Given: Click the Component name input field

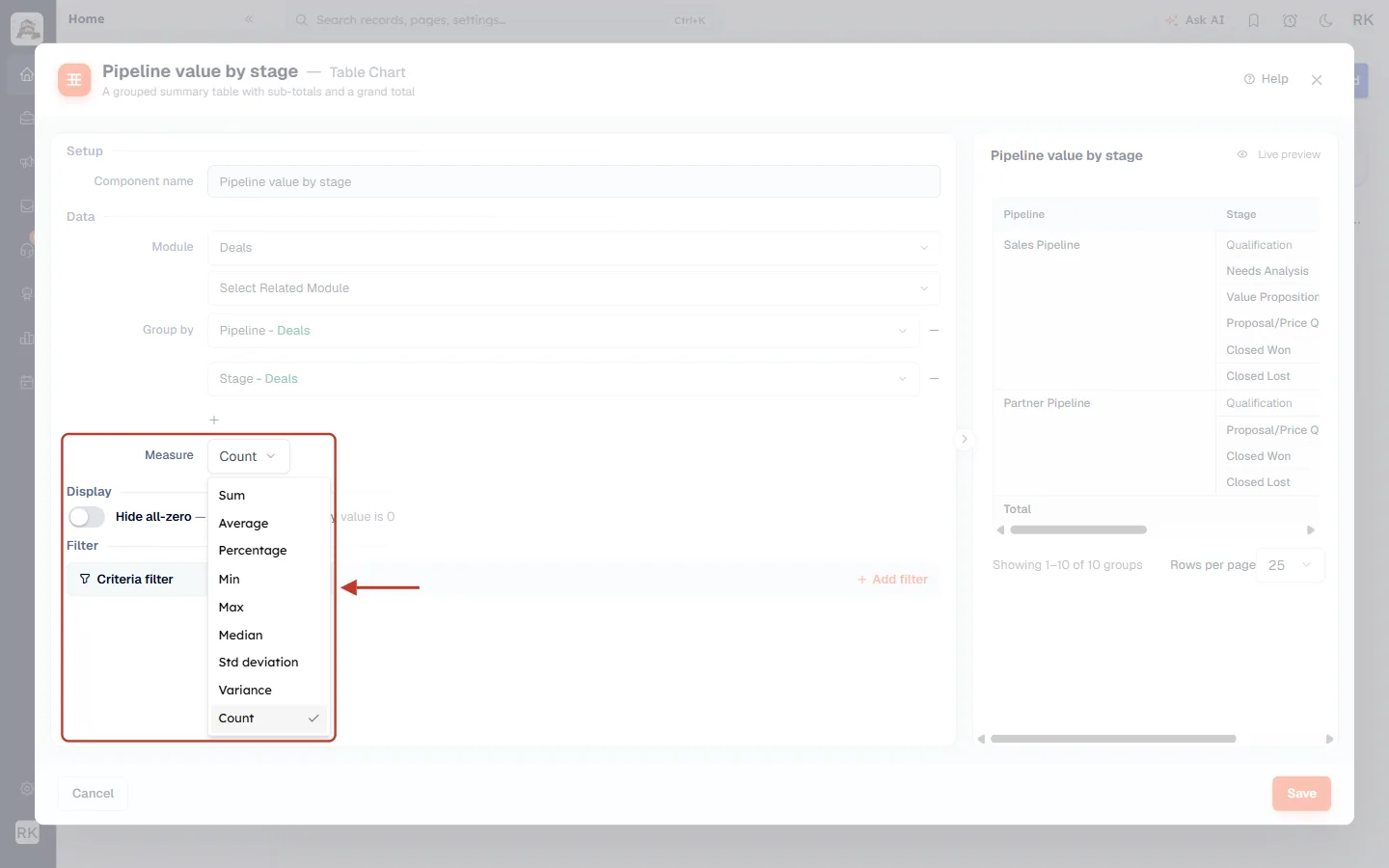Looking at the screenshot, I should click(574, 182).
